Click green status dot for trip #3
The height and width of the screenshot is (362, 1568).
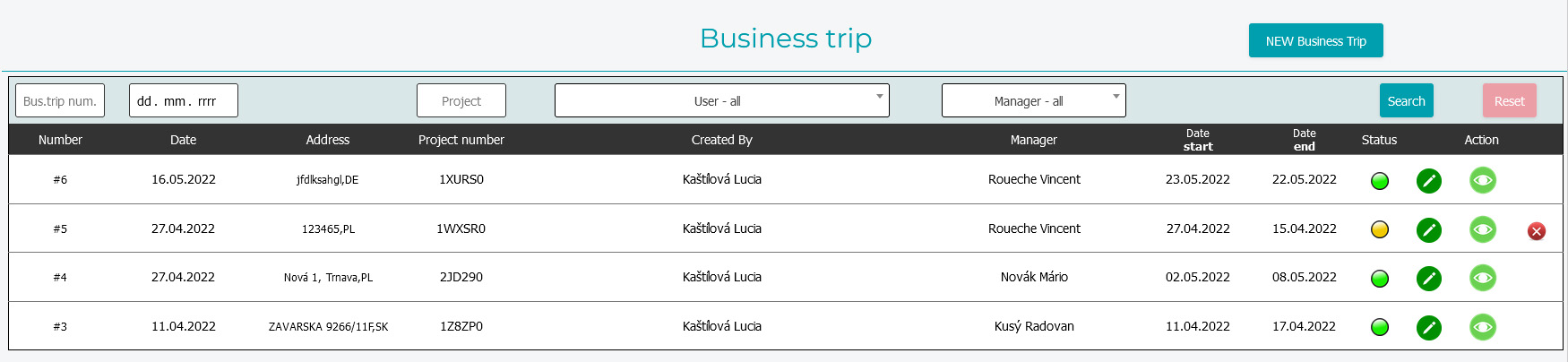(1380, 328)
